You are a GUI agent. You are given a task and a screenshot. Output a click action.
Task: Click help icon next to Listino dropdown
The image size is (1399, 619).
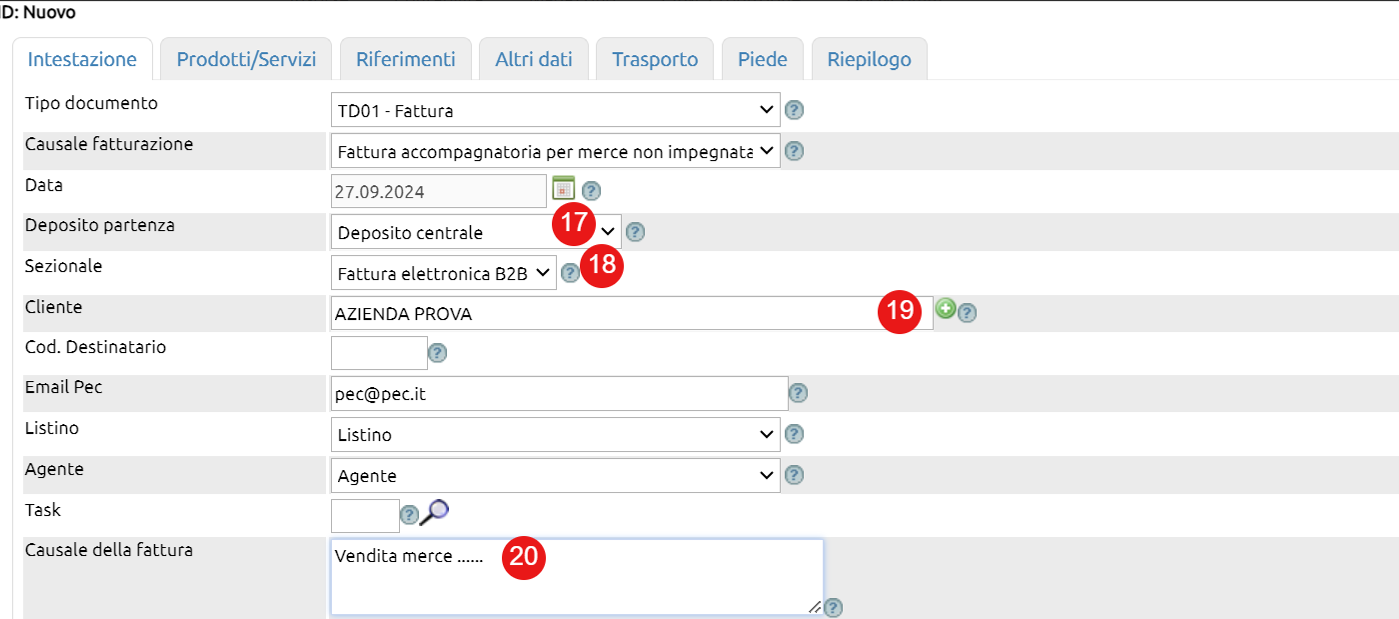(795, 434)
